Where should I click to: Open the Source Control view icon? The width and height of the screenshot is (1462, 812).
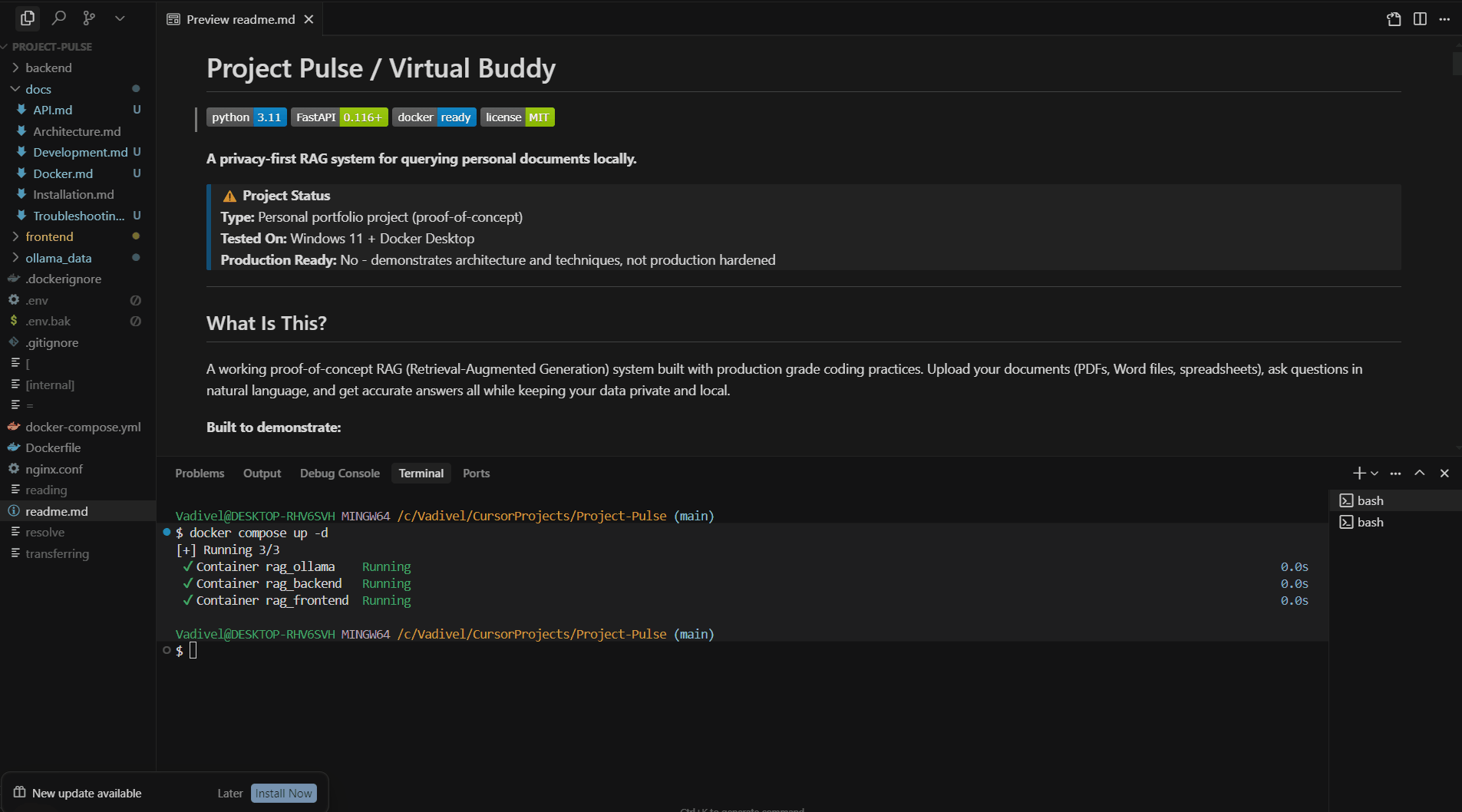[x=89, y=18]
